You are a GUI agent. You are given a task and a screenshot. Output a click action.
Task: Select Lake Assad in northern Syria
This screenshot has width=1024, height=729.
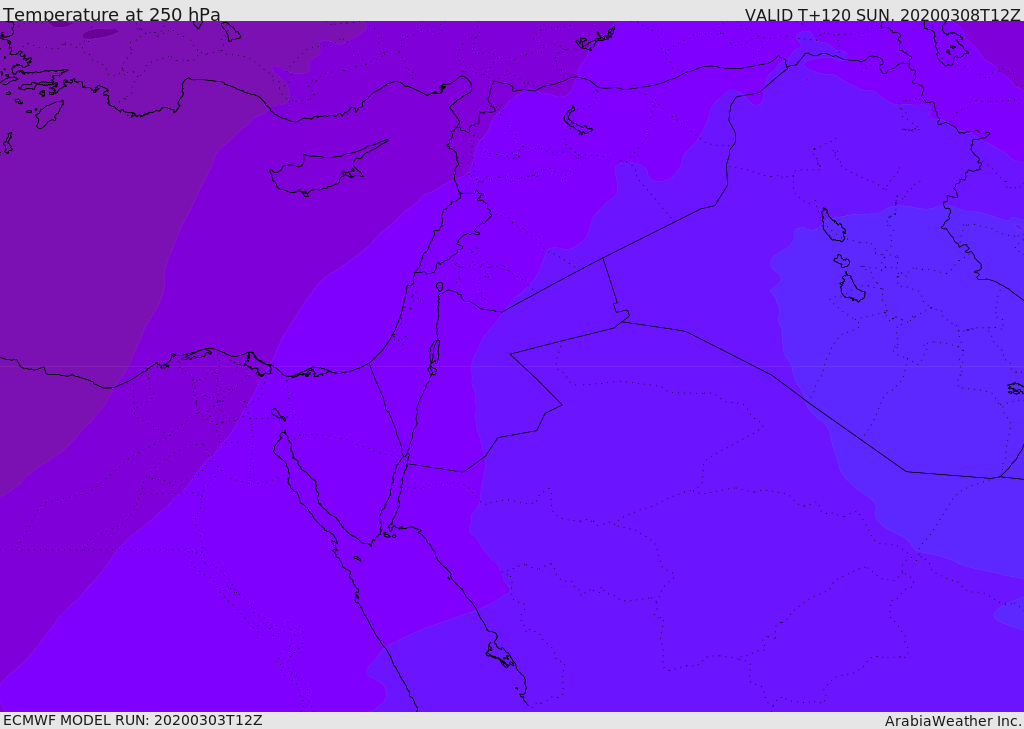tap(577, 121)
